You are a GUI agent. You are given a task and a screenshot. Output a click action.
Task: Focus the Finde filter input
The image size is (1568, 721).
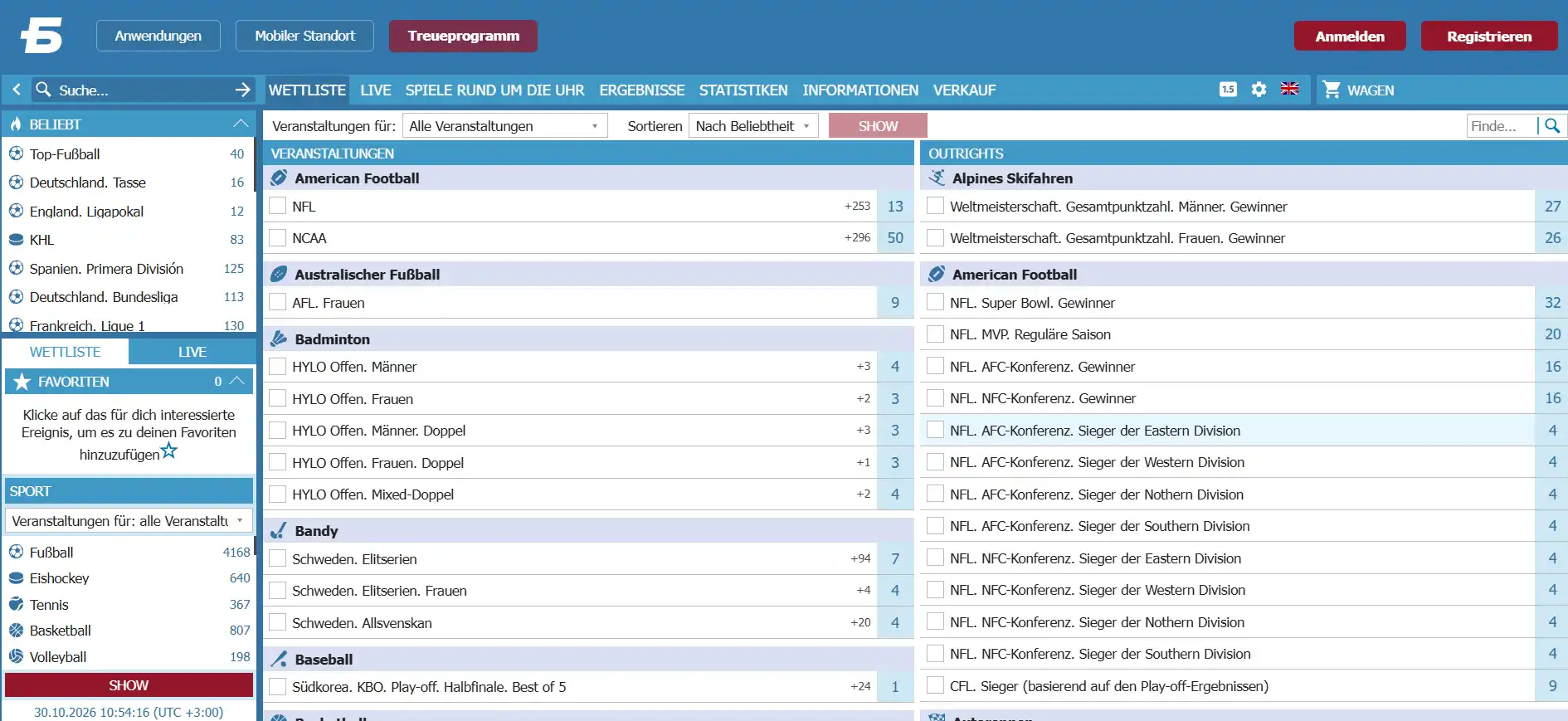(1501, 126)
